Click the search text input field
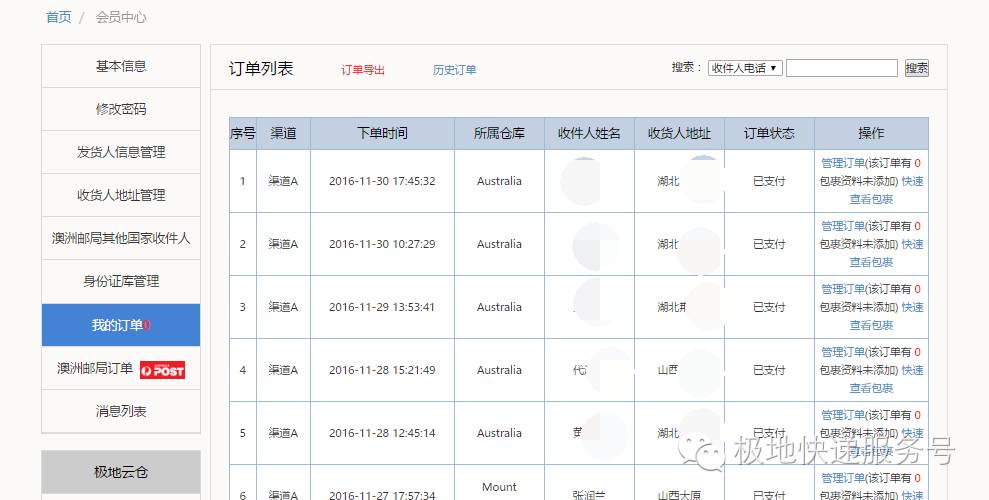Screen dimensions: 989x500 coord(841,68)
